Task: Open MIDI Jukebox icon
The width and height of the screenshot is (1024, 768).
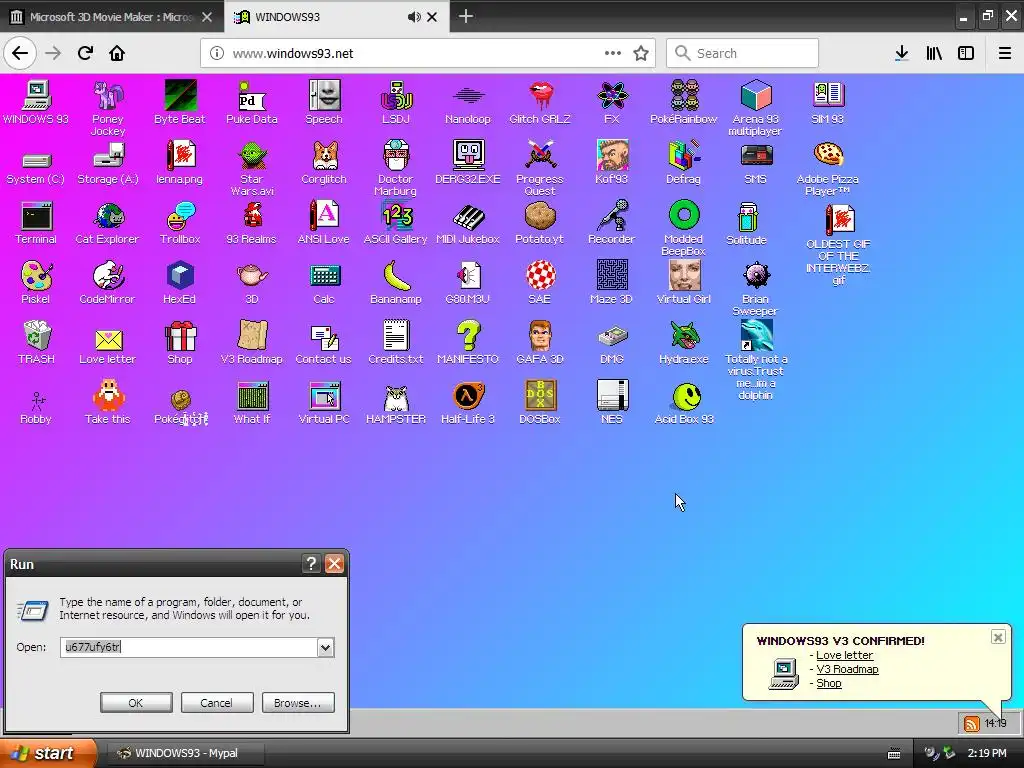Action: click(x=468, y=216)
